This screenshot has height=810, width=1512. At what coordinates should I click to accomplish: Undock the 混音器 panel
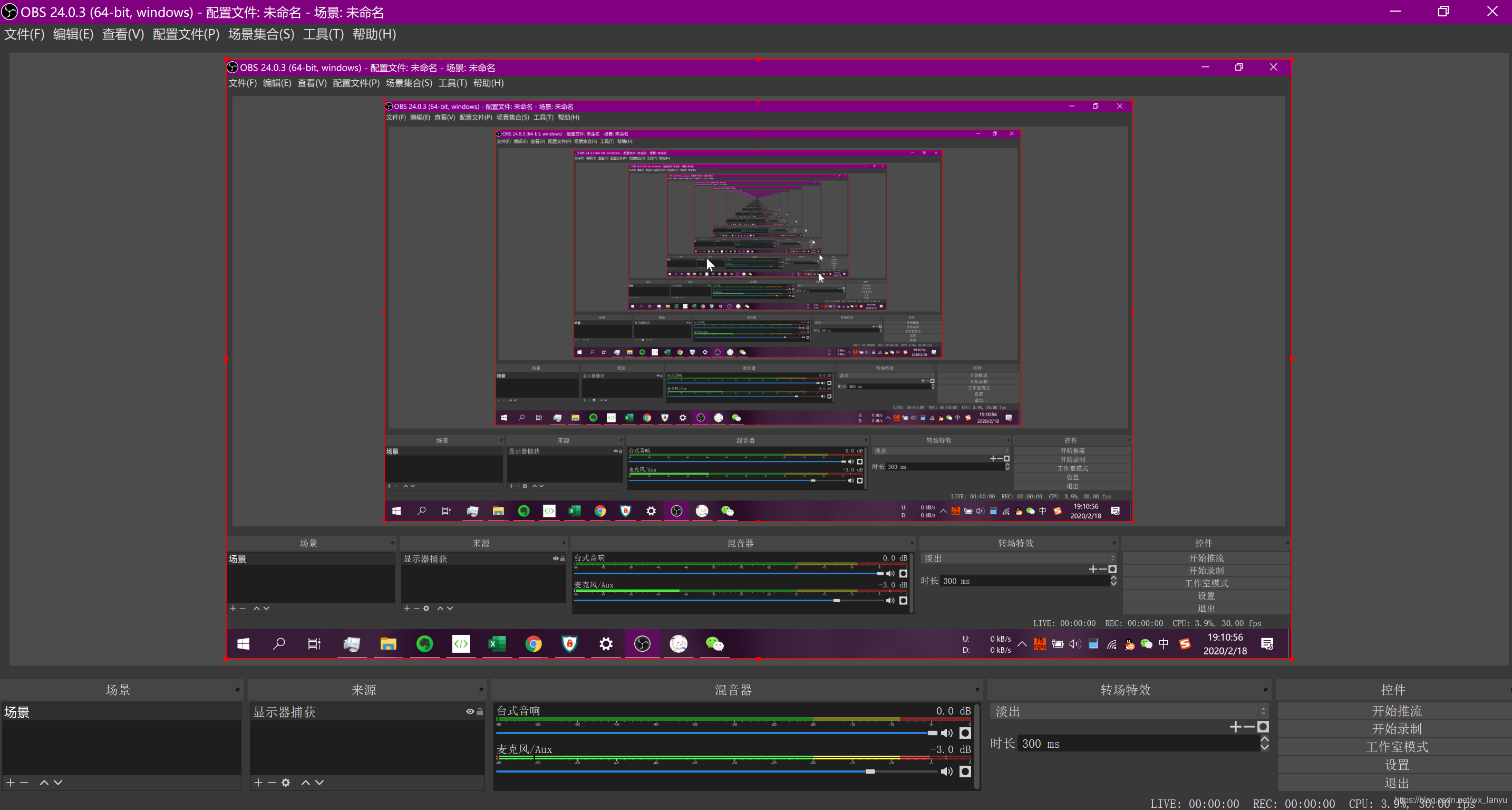tap(977, 690)
